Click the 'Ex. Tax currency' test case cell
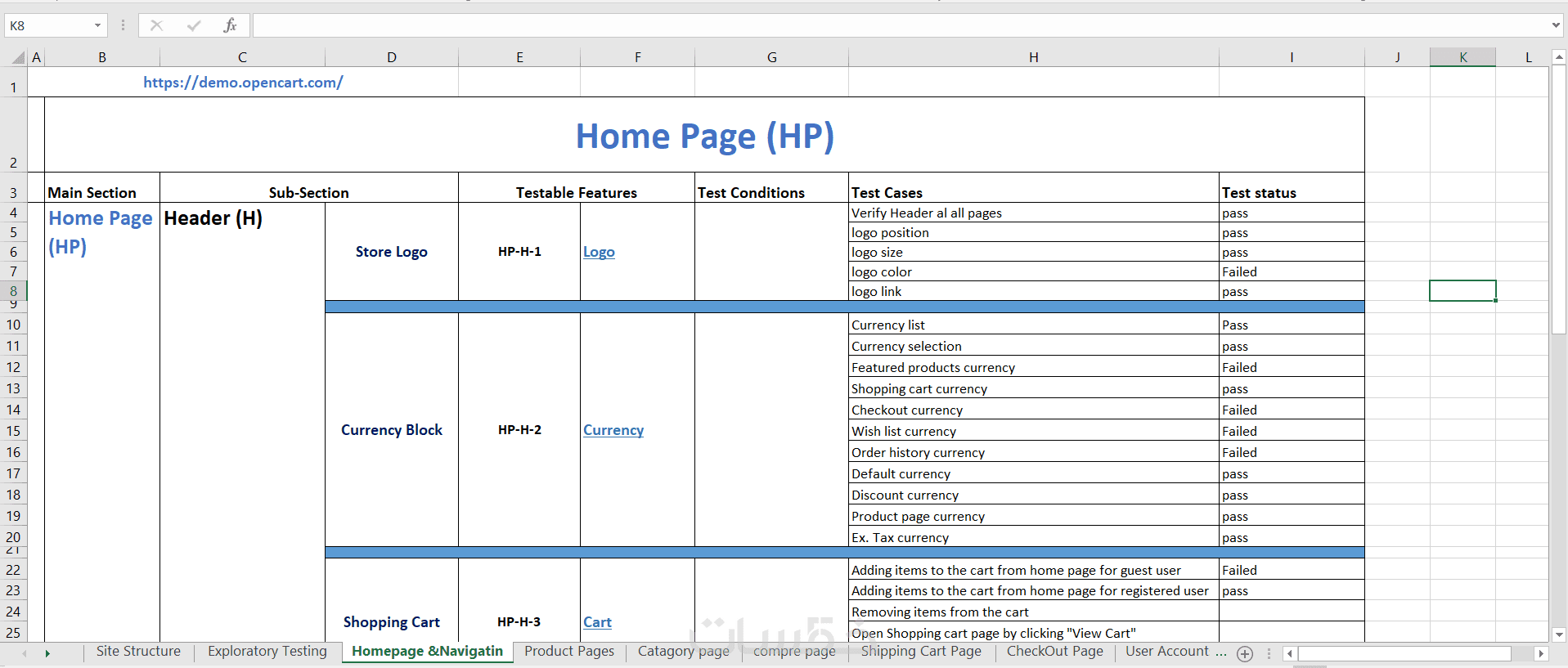 [x=1034, y=537]
